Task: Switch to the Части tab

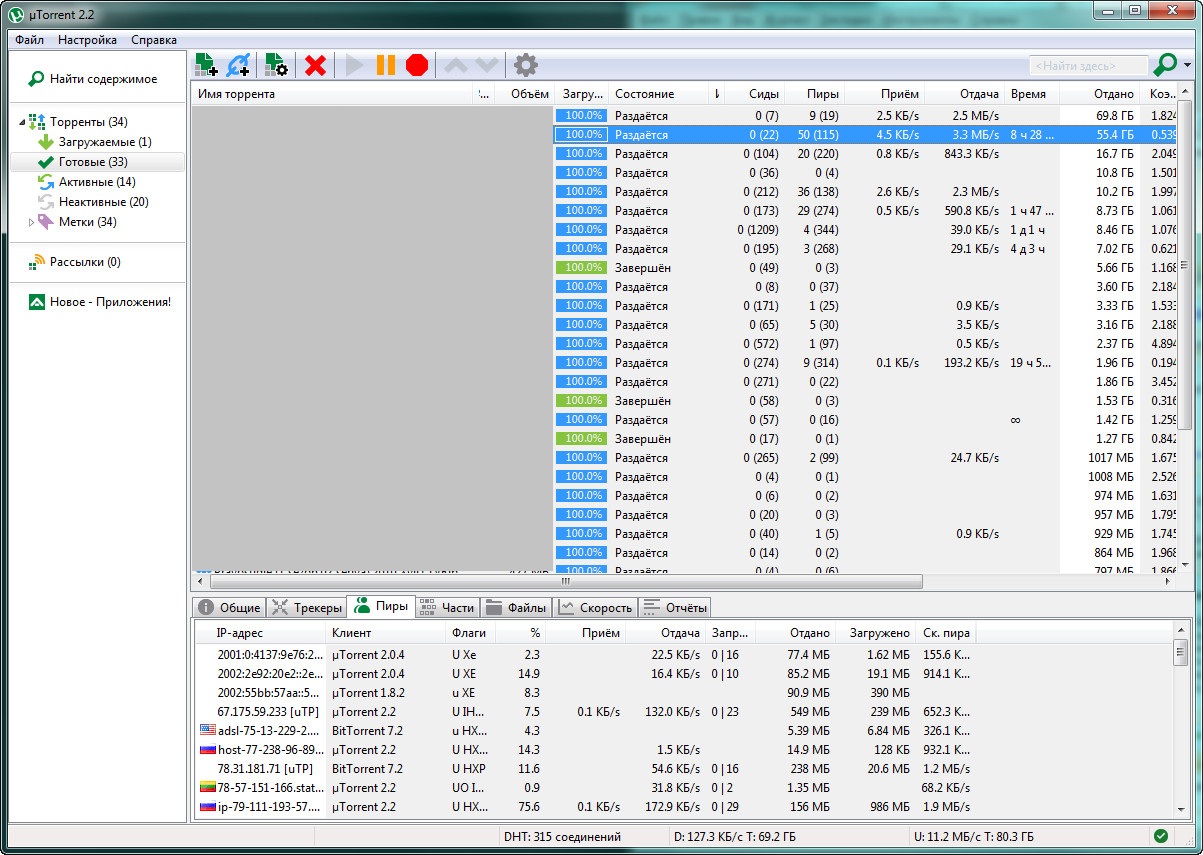Action: point(447,607)
